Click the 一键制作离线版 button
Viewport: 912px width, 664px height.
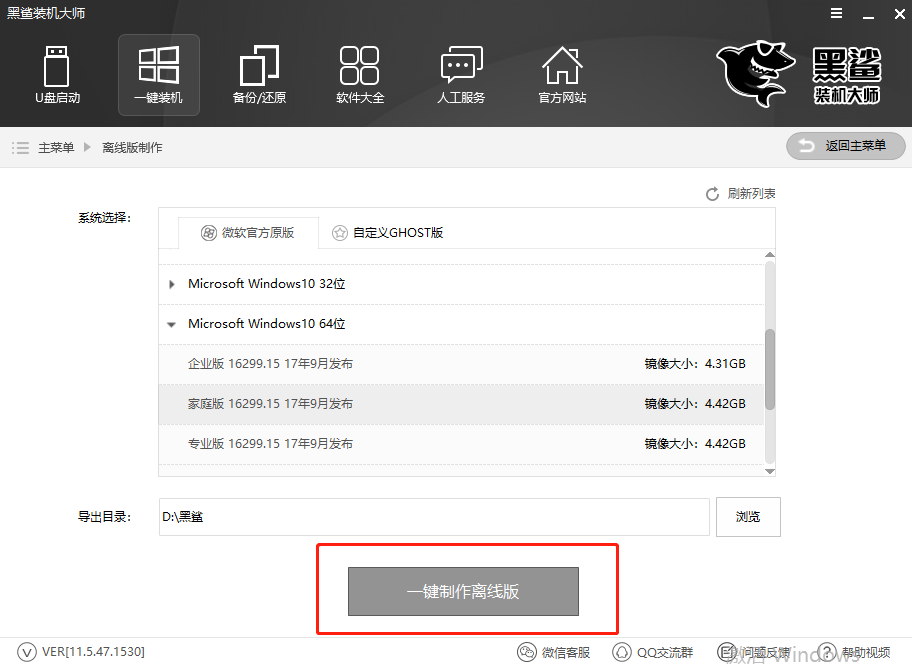[x=463, y=591]
